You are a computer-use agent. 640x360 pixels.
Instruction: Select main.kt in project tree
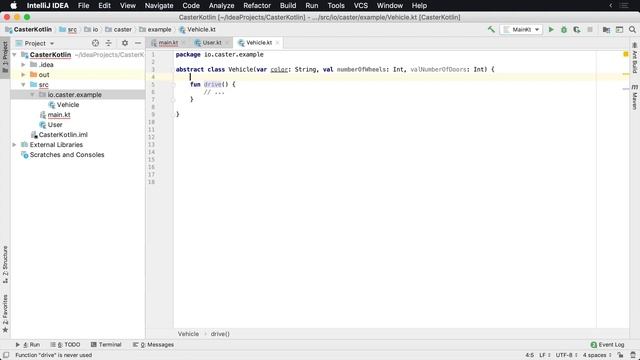point(59,115)
